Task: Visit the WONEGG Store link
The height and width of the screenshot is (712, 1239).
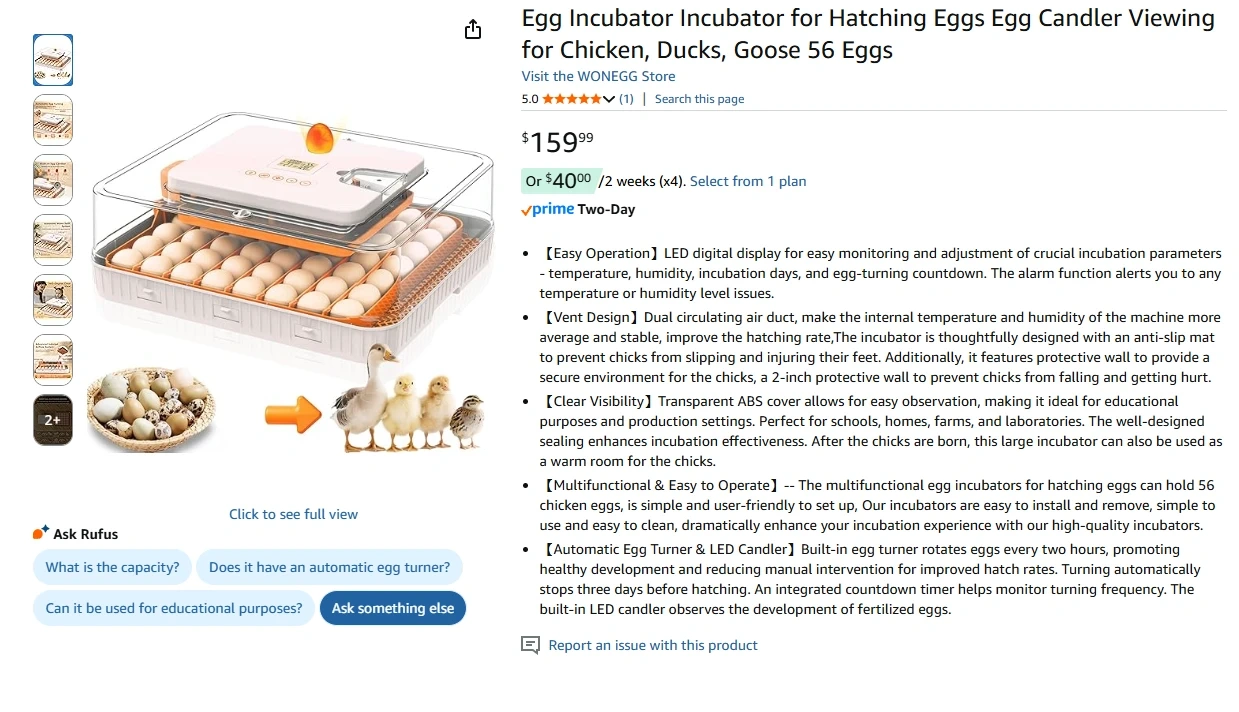Action: (x=598, y=76)
